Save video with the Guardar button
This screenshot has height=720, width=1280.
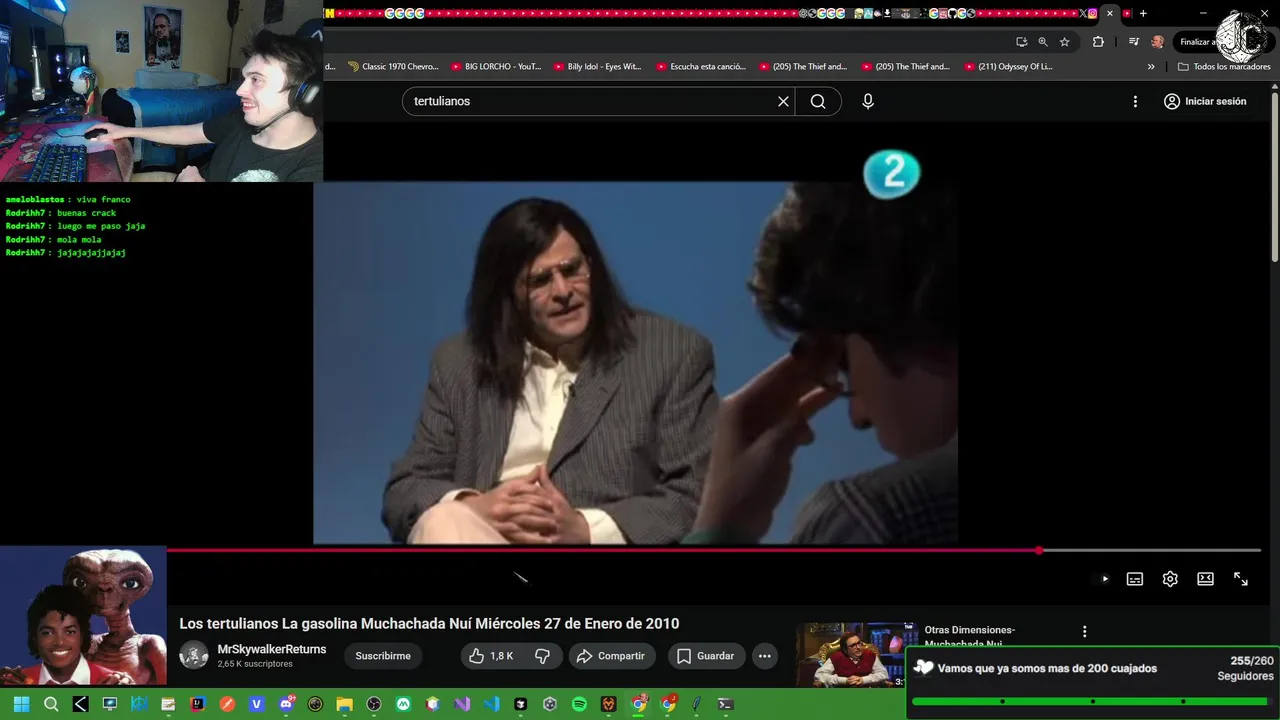point(706,656)
